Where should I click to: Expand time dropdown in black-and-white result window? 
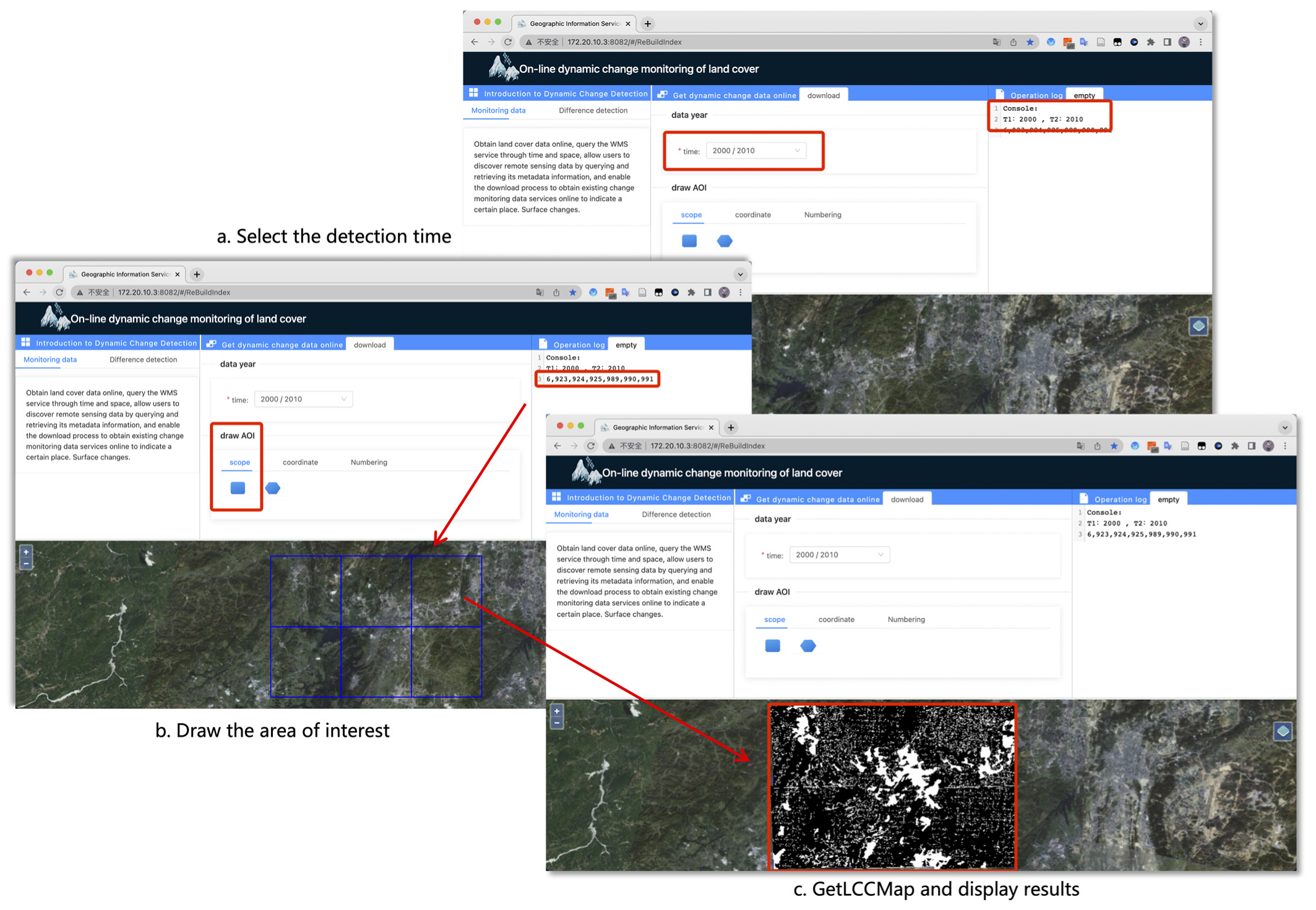pyautogui.click(x=839, y=555)
